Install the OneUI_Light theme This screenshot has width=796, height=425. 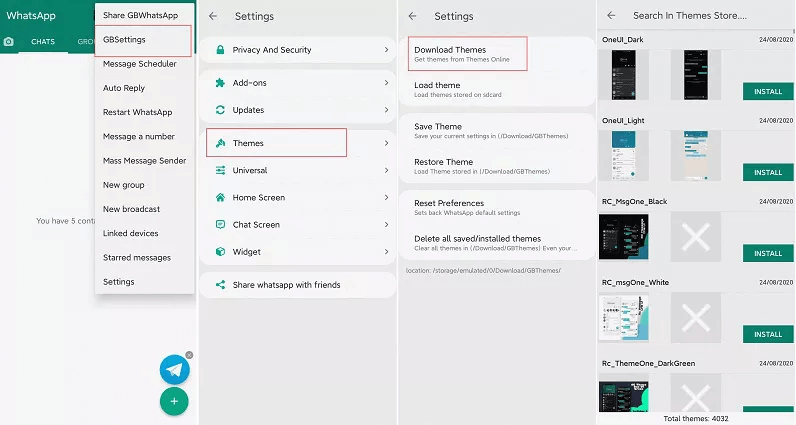tap(768, 173)
